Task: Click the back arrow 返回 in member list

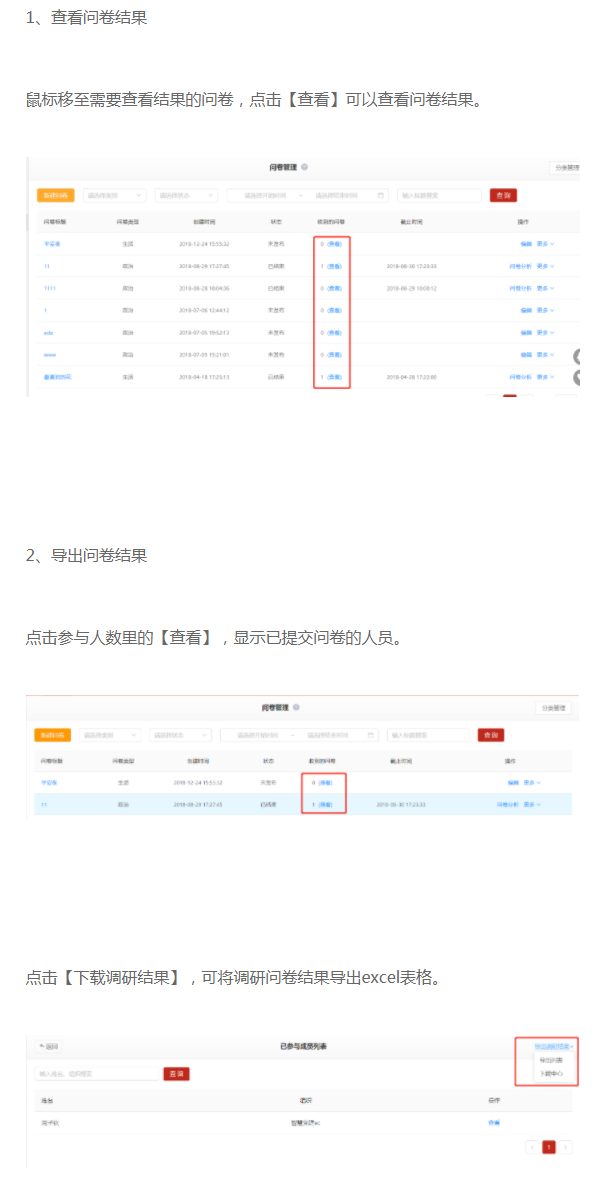Action: click(x=49, y=1047)
